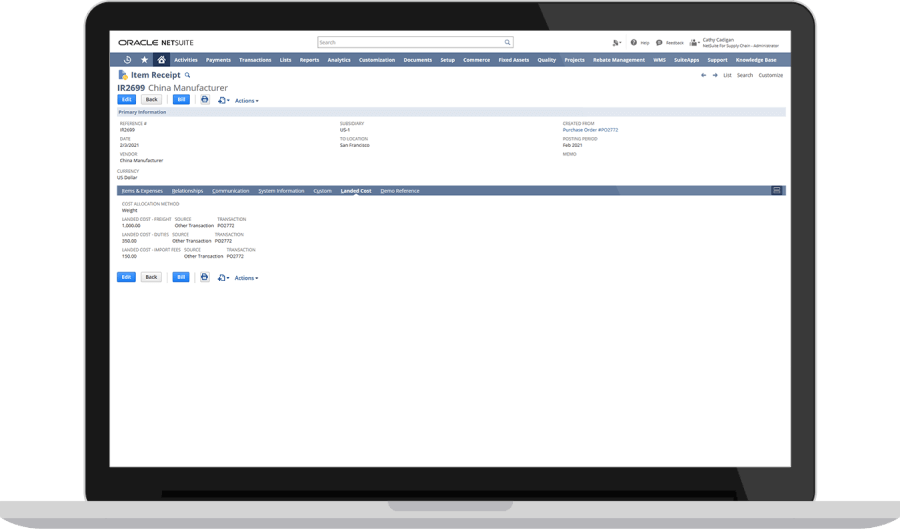The height and width of the screenshot is (529, 900).
Task: Open the Payments menu
Action: (218, 60)
